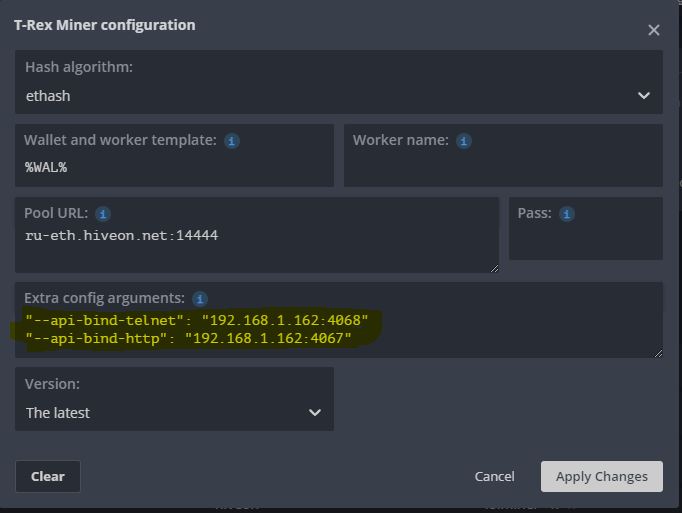Clear the miner configuration form

point(48,476)
